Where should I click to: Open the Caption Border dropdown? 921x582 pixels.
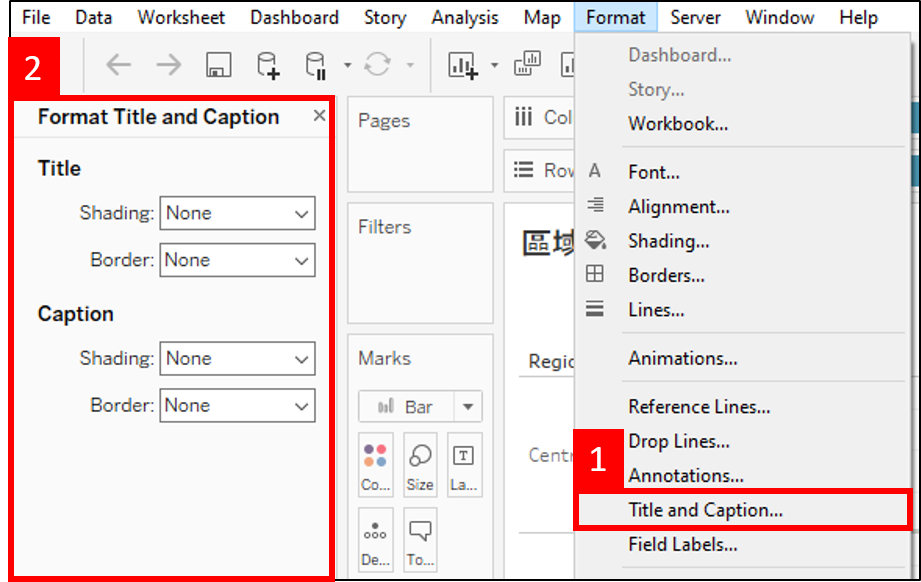(237, 405)
